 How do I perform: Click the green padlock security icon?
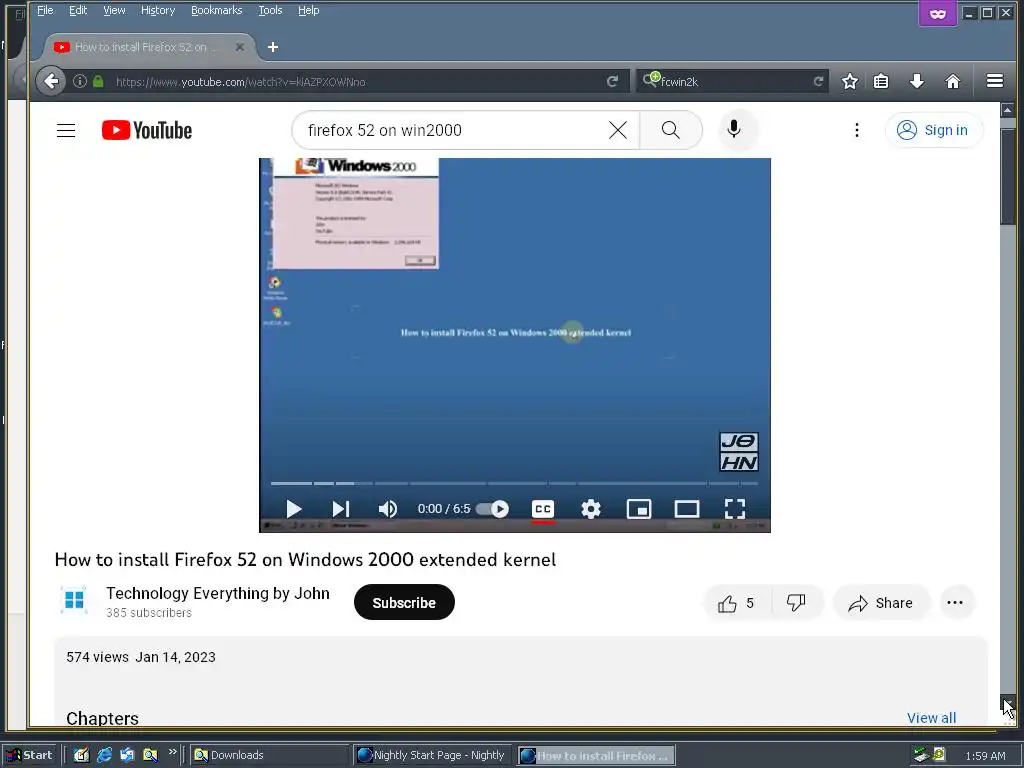click(x=98, y=81)
